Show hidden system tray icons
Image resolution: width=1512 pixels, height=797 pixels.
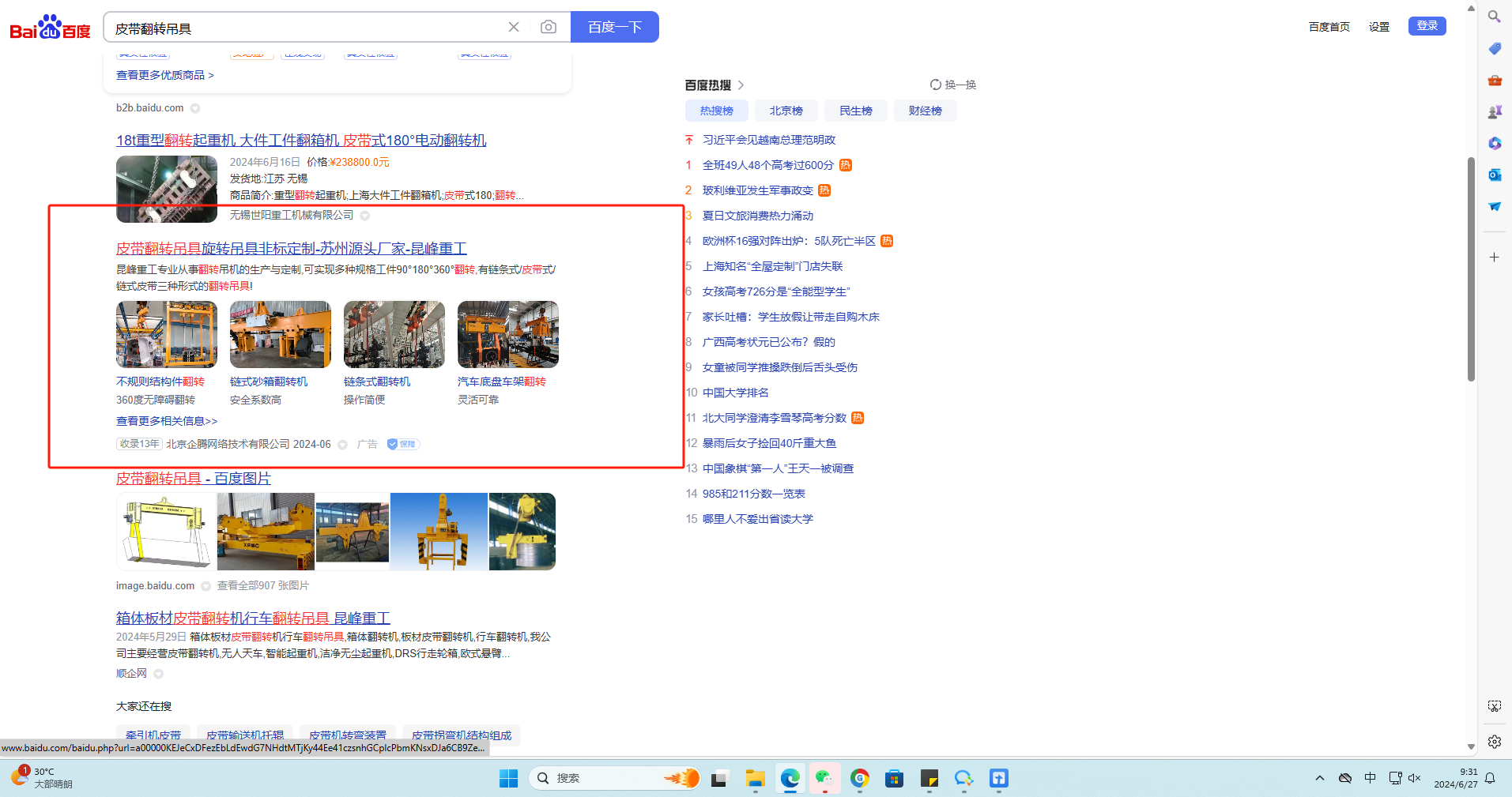pos(1319,778)
